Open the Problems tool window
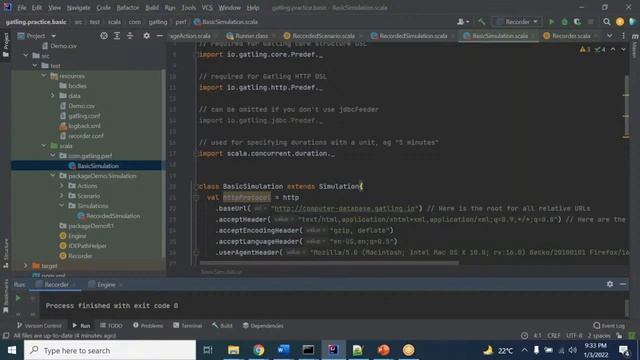Viewport: 640px width, 360px height. tap(148, 326)
